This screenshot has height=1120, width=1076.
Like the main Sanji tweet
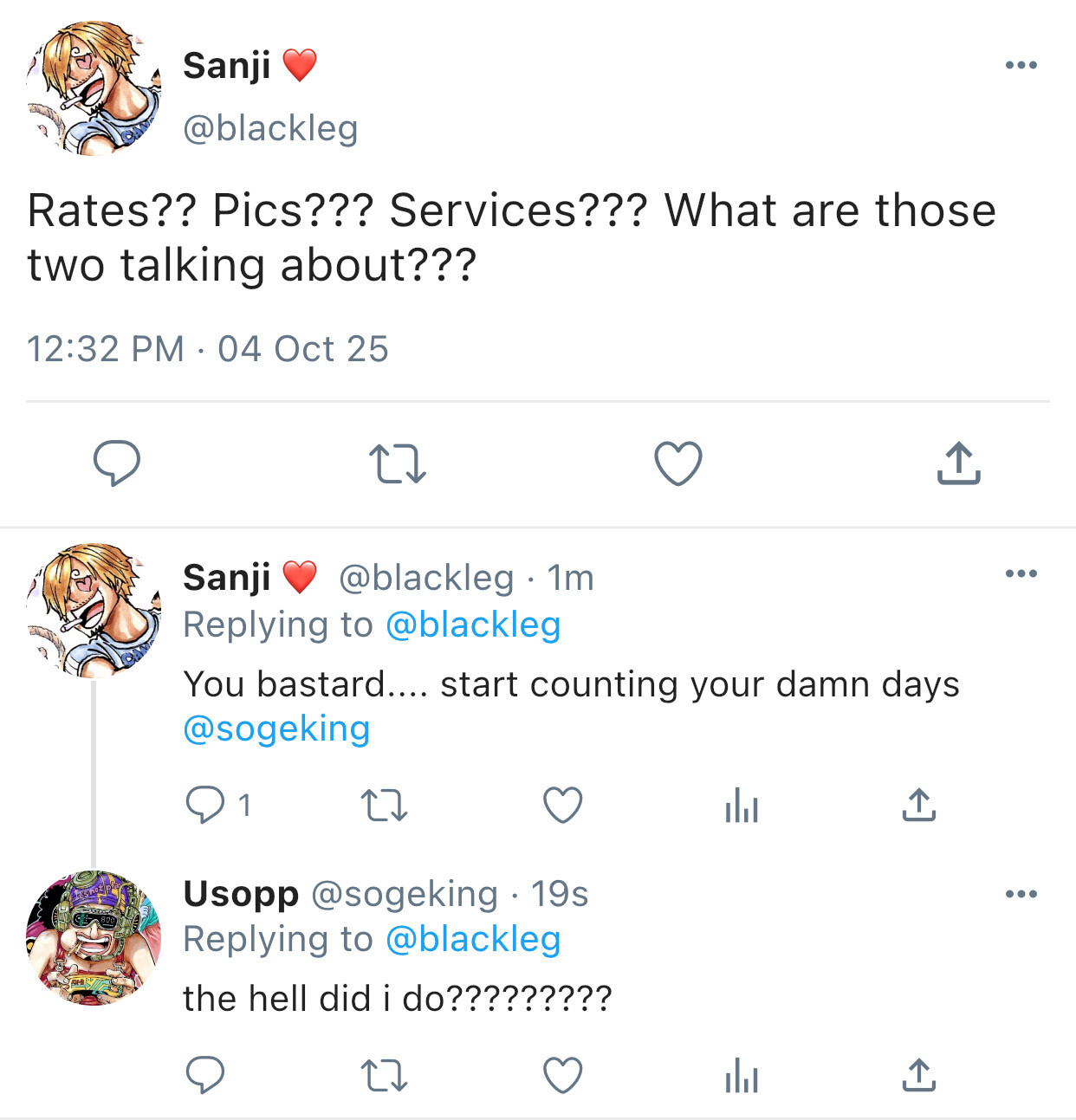pyautogui.click(x=677, y=463)
